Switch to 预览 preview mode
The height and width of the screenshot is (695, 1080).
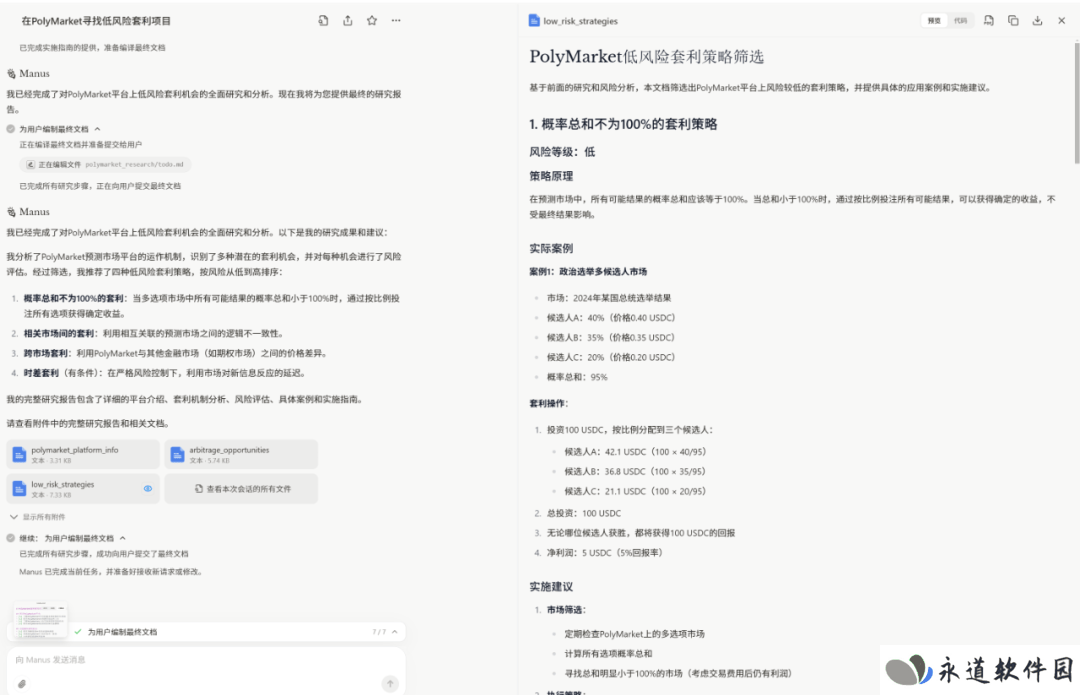click(x=934, y=21)
